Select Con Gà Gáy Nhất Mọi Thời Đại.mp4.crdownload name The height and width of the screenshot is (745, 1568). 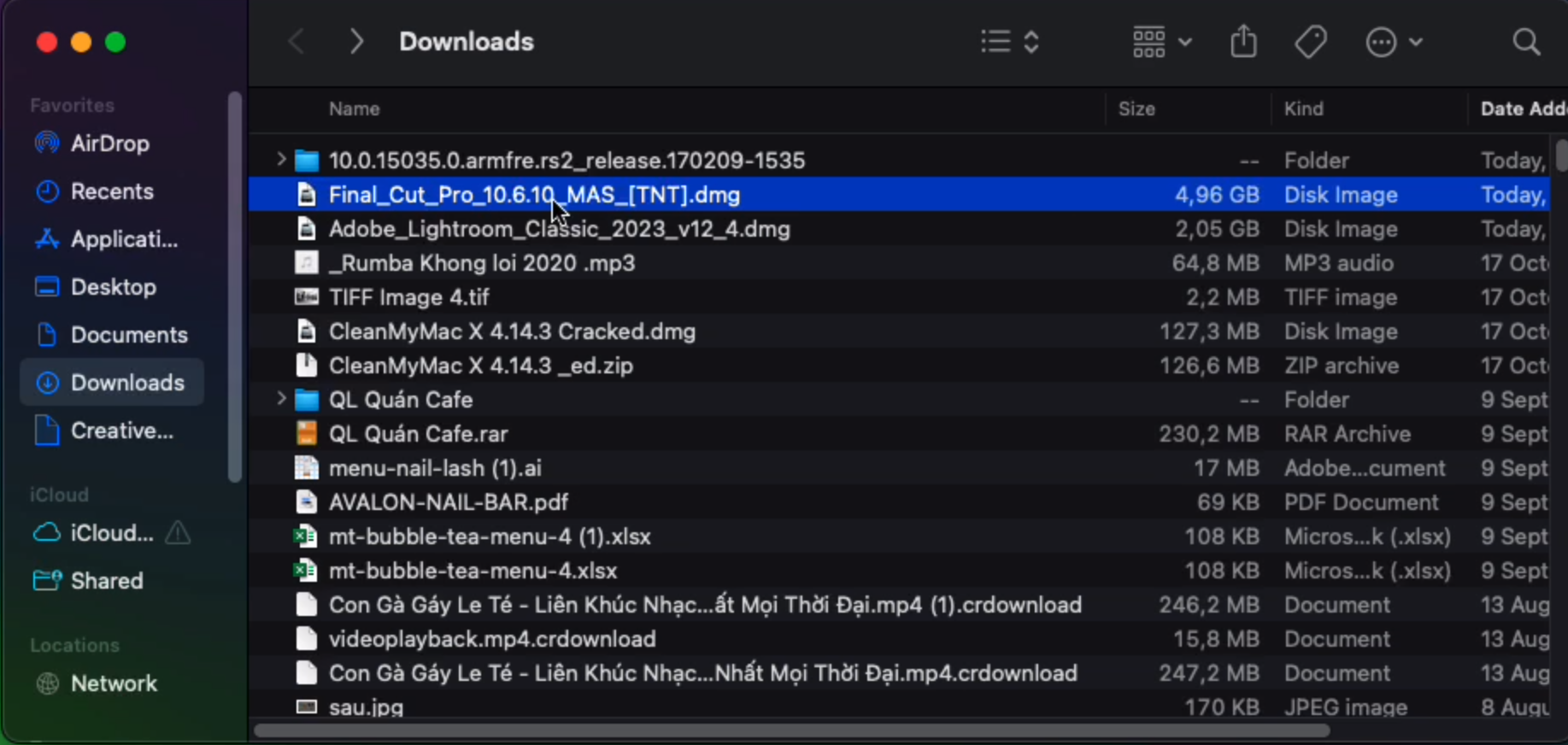703,673
